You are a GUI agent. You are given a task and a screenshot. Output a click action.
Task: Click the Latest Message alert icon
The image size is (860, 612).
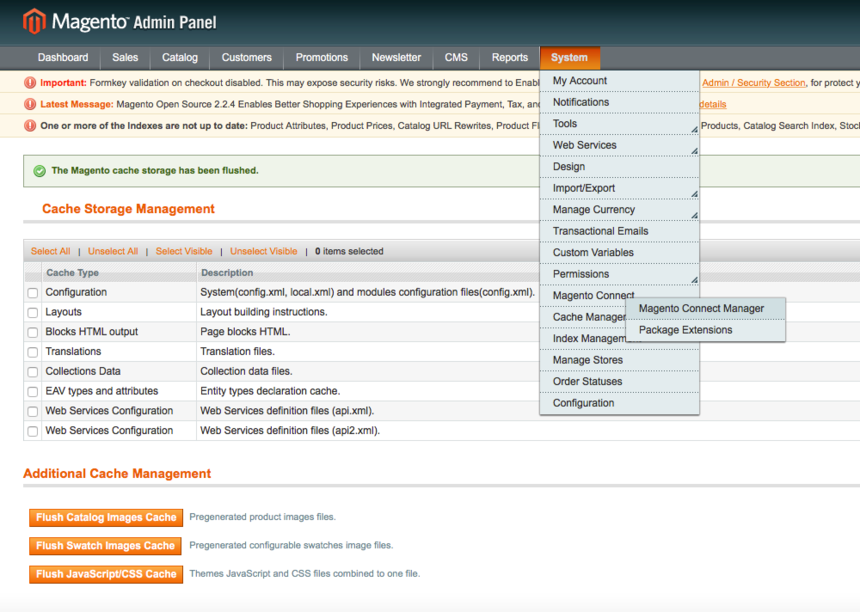[30, 104]
